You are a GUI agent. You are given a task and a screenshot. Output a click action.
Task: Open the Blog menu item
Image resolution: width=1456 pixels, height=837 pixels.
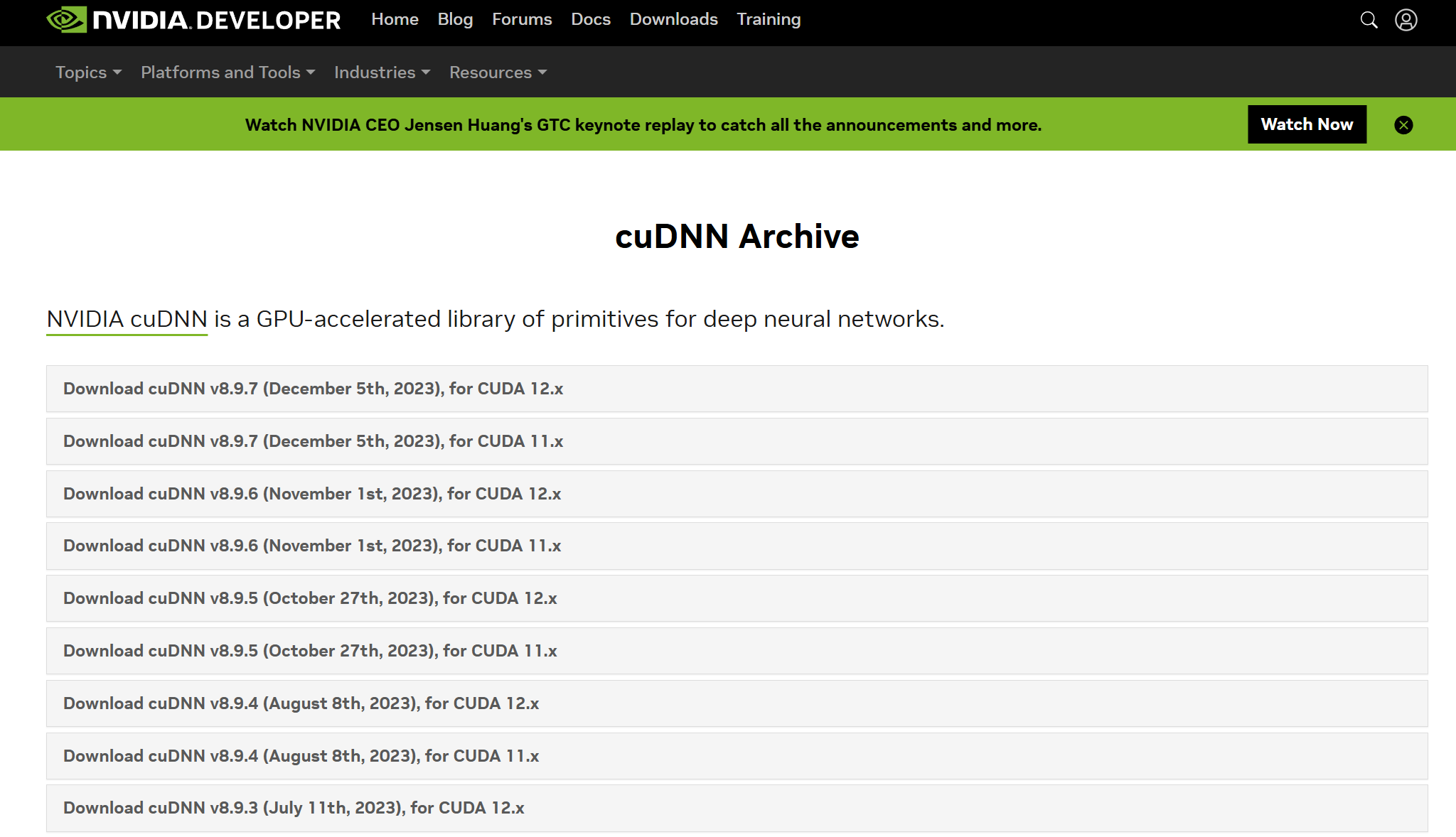point(455,20)
